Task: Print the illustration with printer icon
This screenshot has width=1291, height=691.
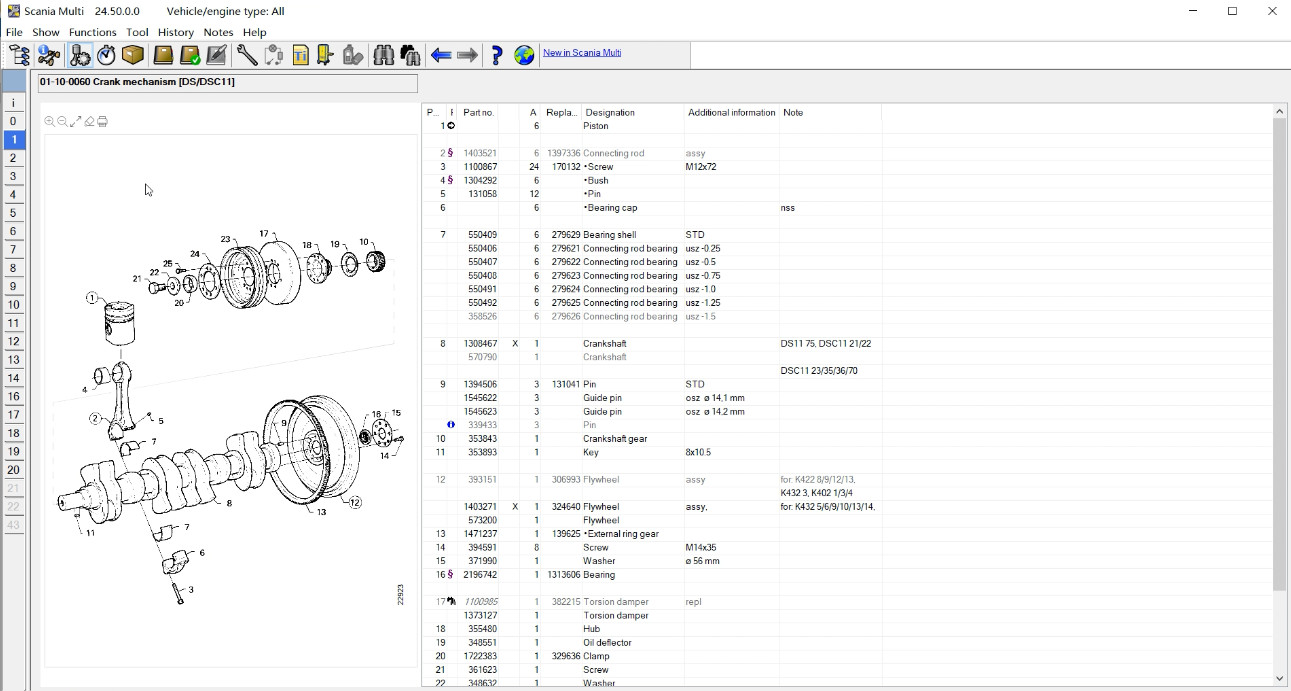Action: click(102, 121)
